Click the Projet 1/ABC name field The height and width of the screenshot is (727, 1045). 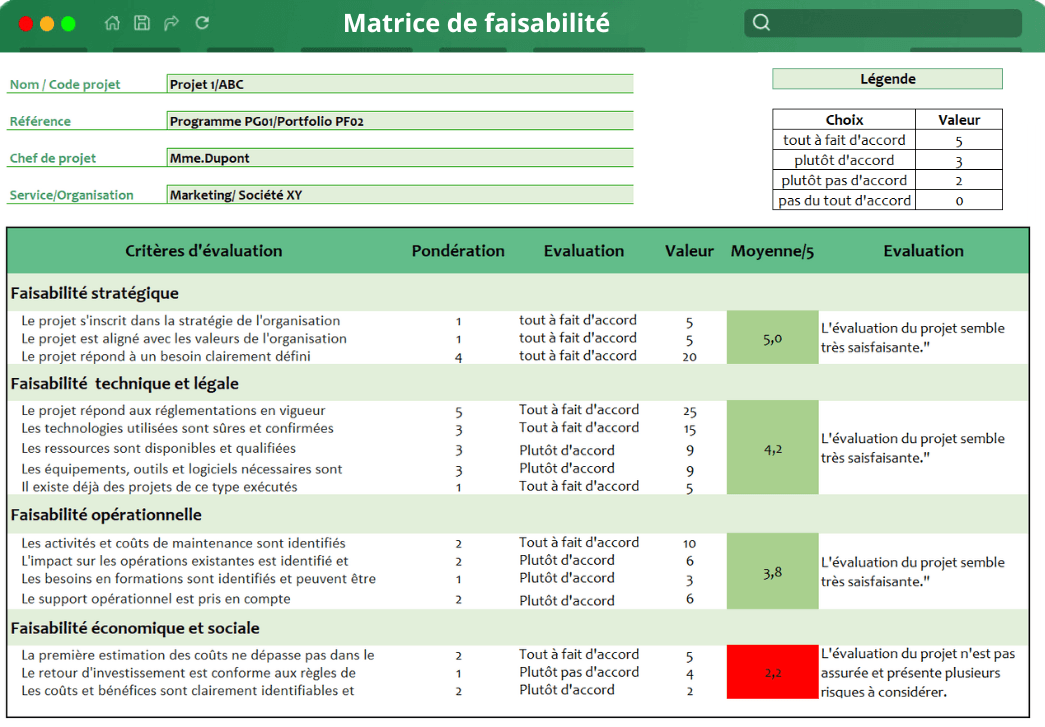[400, 84]
